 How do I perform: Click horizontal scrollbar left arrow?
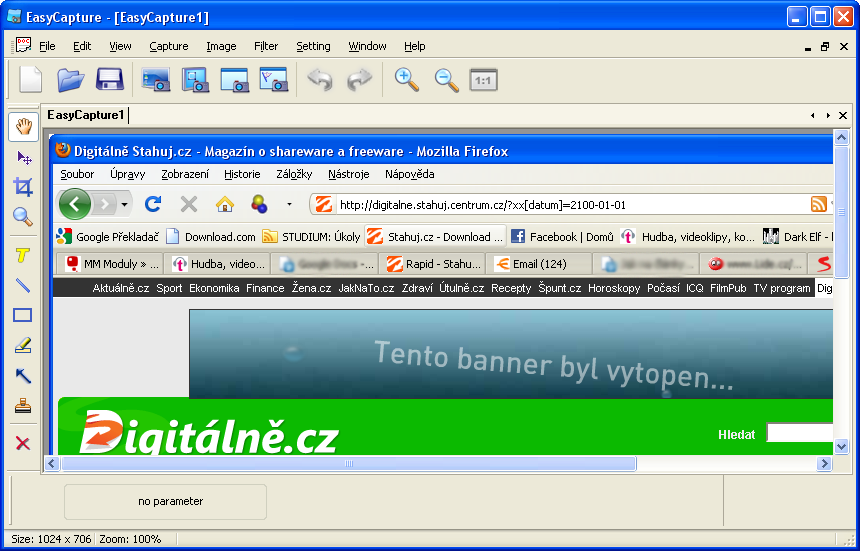coord(52,464)
